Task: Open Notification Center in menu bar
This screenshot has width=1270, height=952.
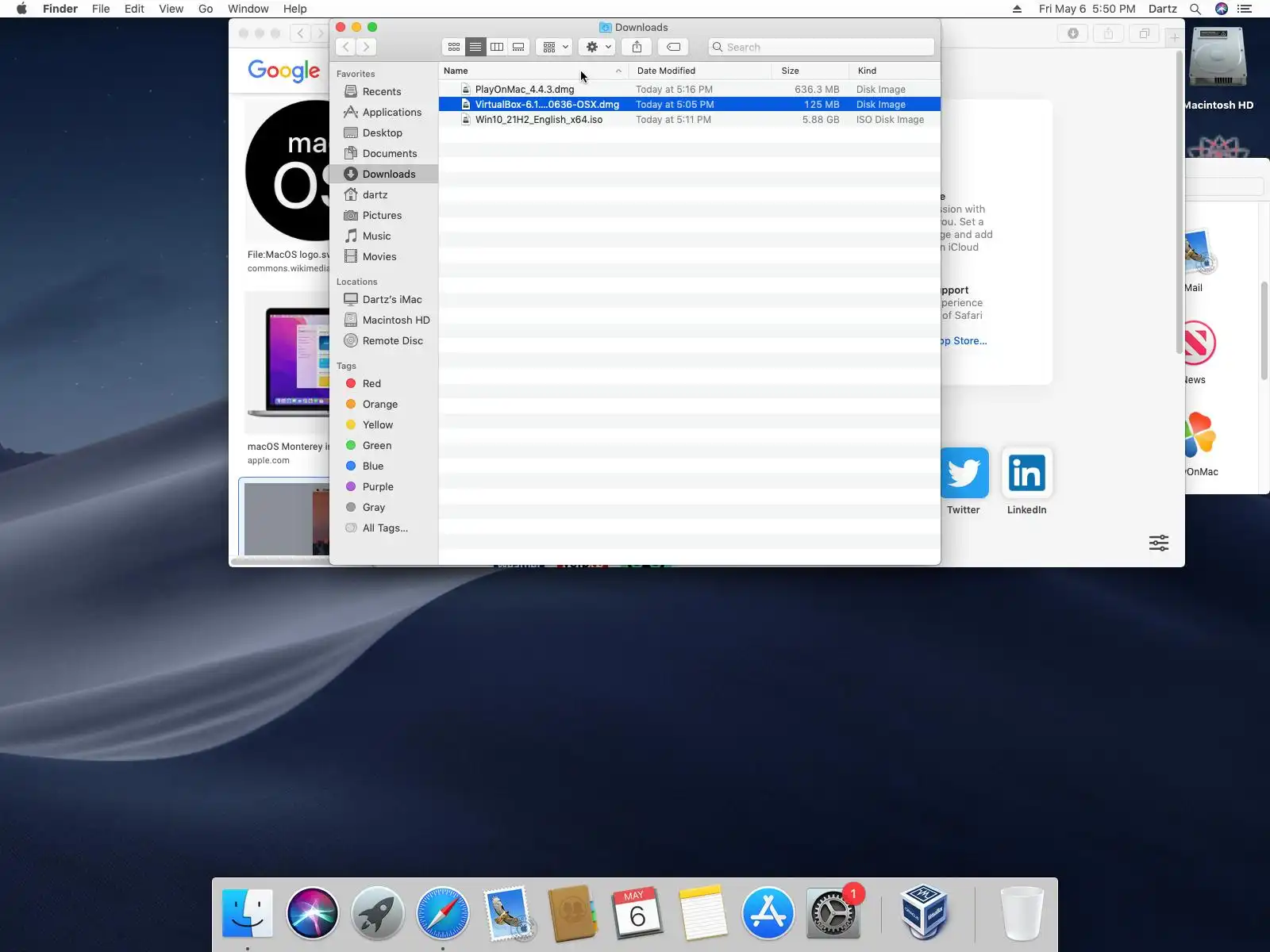Action: click(1245, 9)
